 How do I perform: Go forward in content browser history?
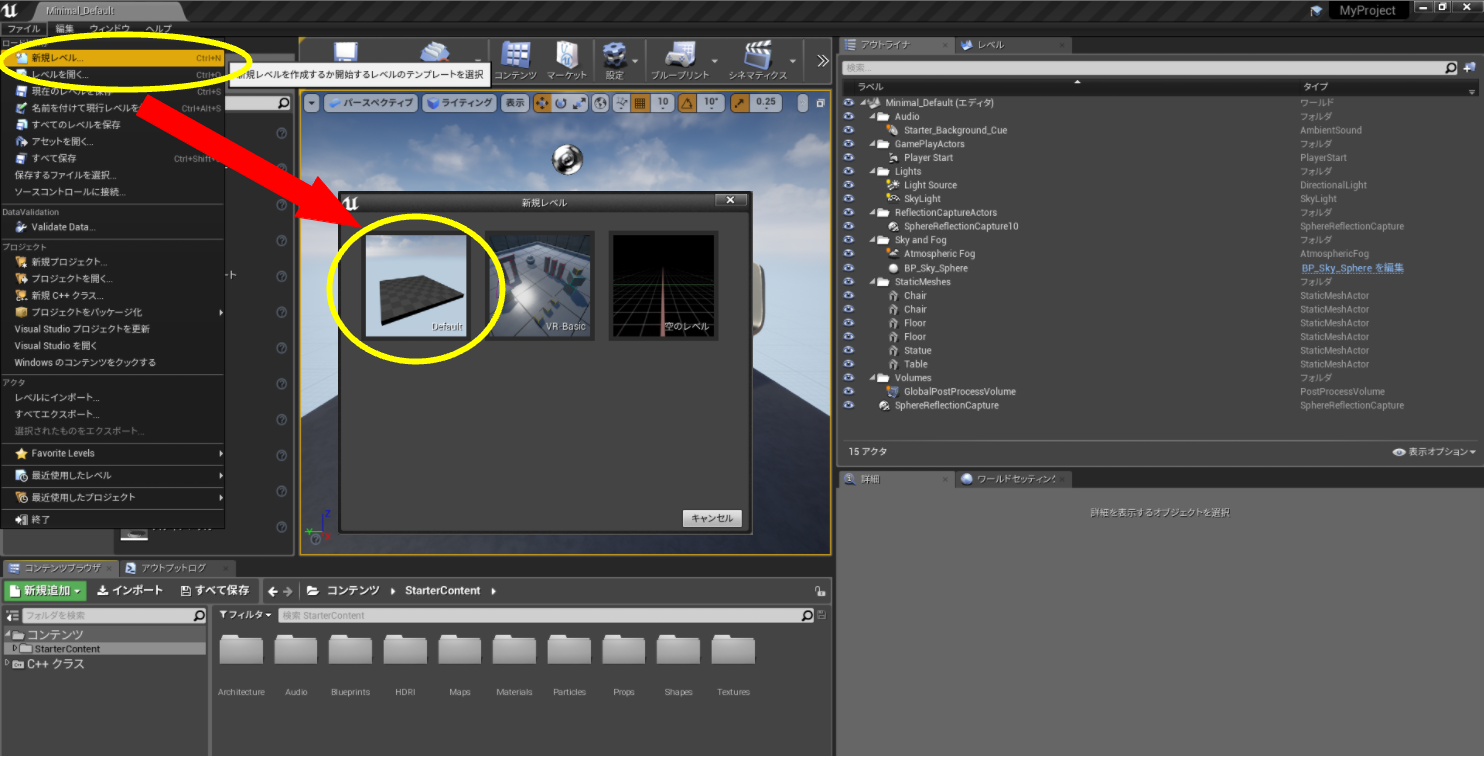288,591
